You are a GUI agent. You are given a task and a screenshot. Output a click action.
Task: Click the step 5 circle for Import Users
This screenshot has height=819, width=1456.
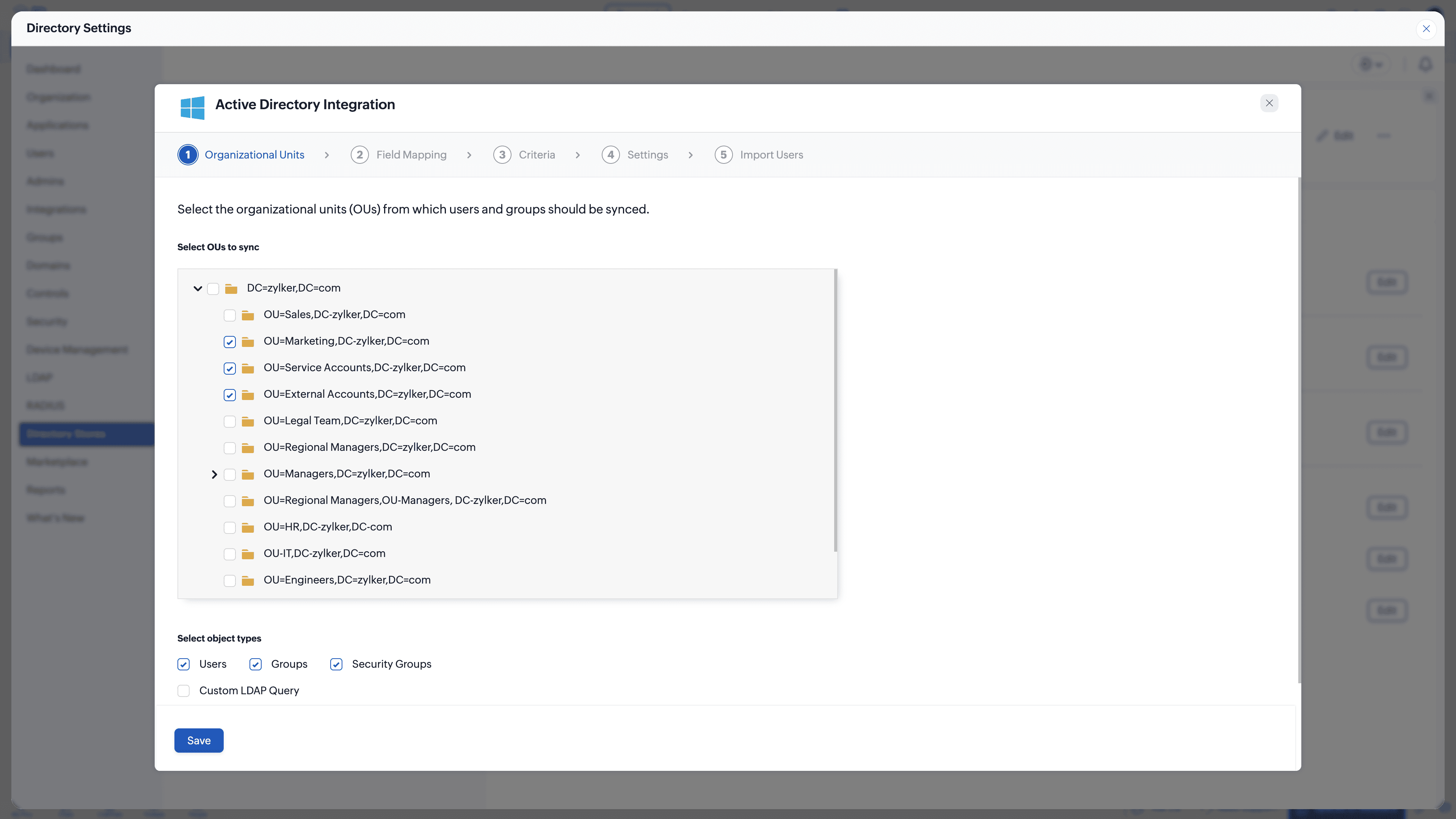pyautogui.click(x=723, y=155)
